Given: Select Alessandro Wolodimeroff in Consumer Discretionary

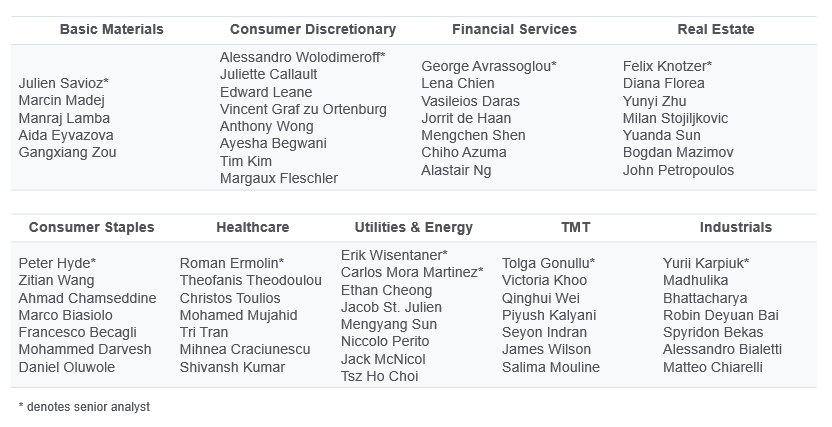Looking at the screenshot, I should (302, 57).
